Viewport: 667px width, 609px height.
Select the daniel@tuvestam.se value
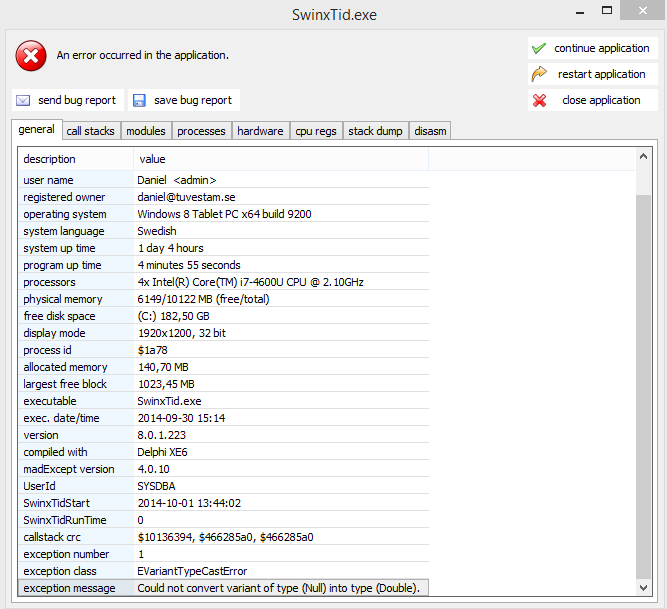(x=186, y=197)
